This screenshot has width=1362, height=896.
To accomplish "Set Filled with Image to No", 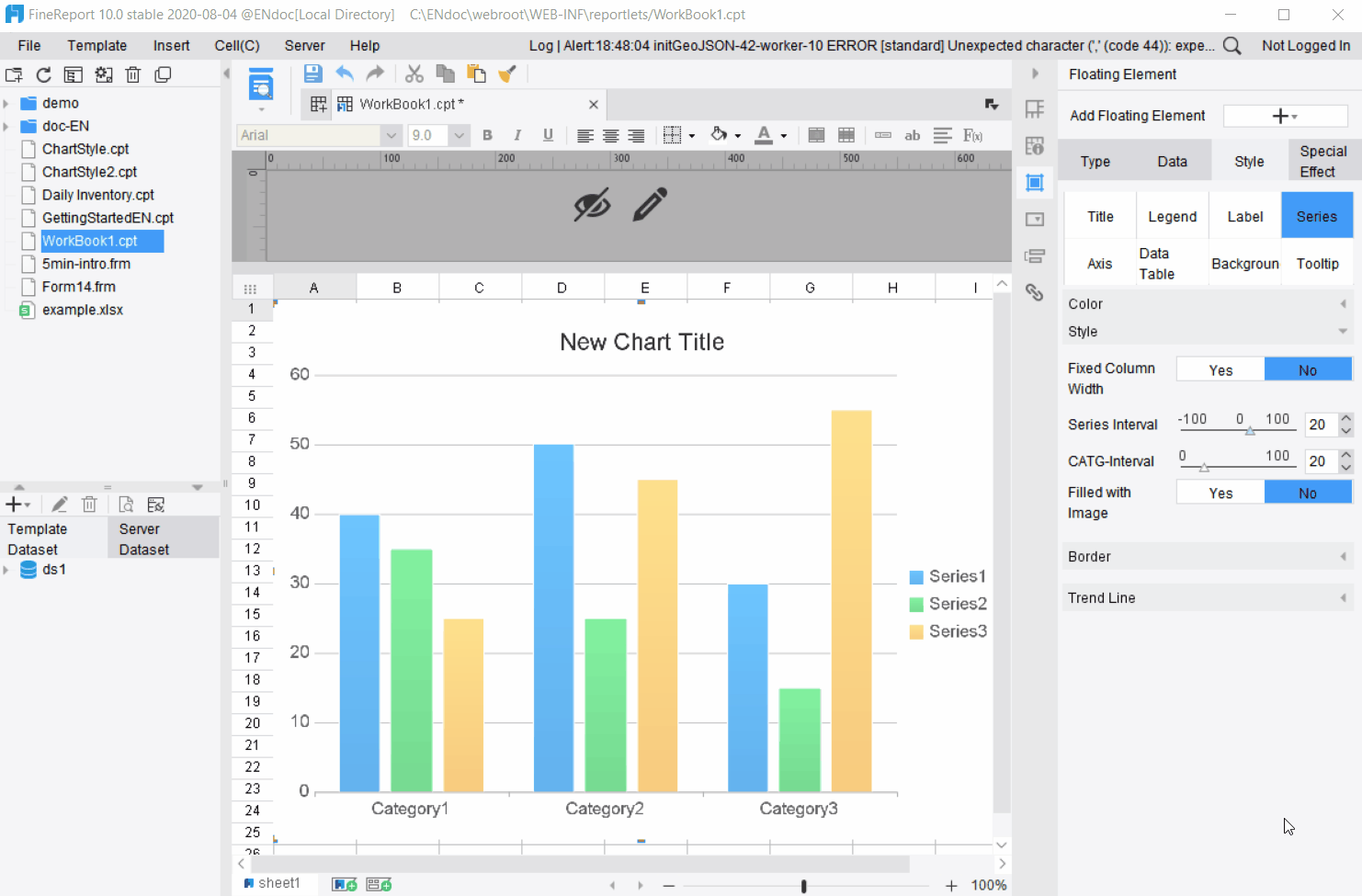I will pos(1308,493).
